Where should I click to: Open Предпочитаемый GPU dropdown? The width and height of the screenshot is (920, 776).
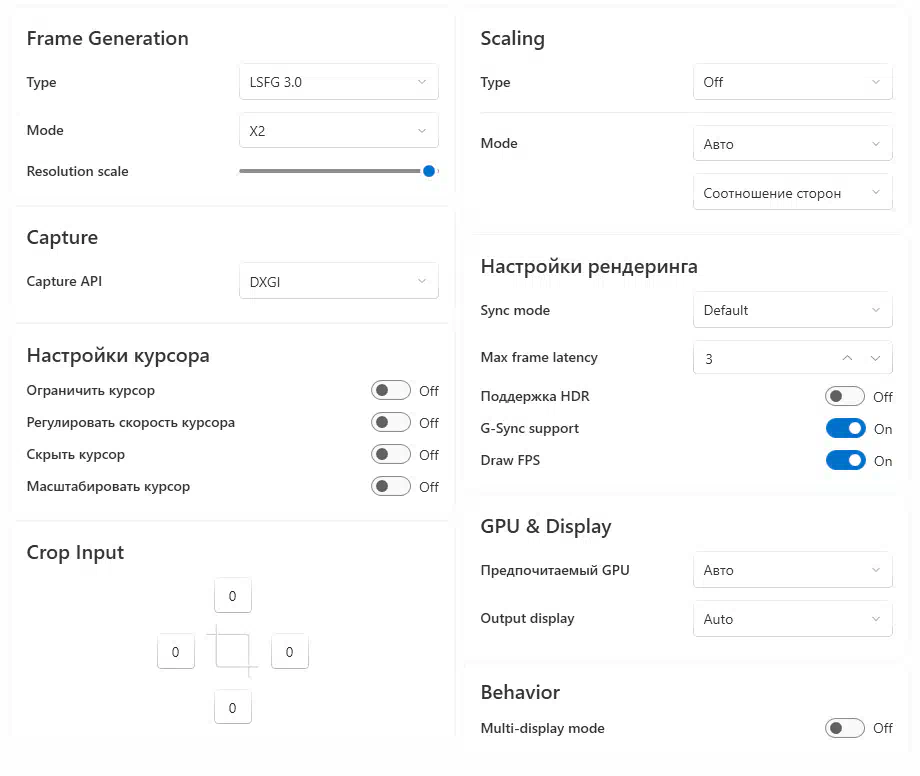[793, 570]
